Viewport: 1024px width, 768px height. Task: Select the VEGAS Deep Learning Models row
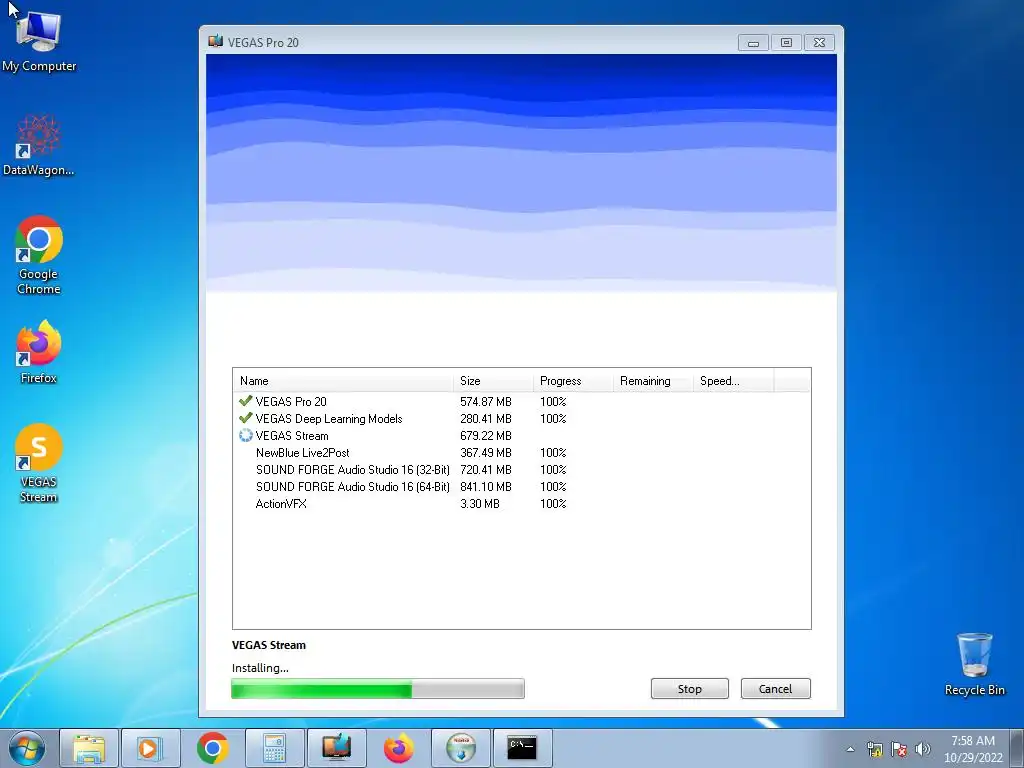(521, 419)
